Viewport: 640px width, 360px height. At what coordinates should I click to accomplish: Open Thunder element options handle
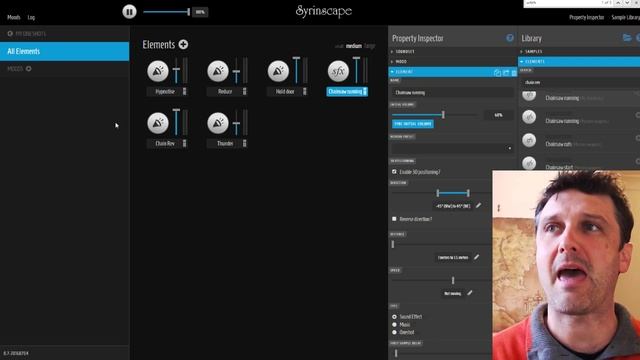[x=244, y=143]
